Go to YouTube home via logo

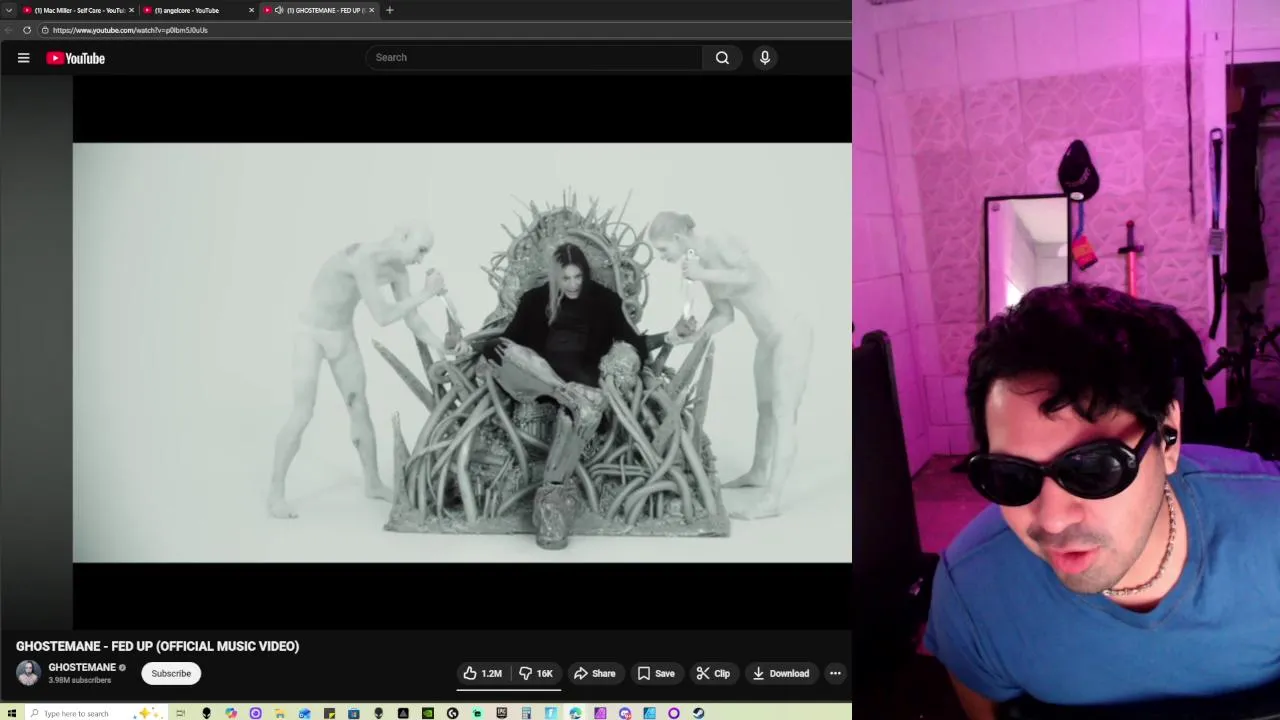pos(75,58)
